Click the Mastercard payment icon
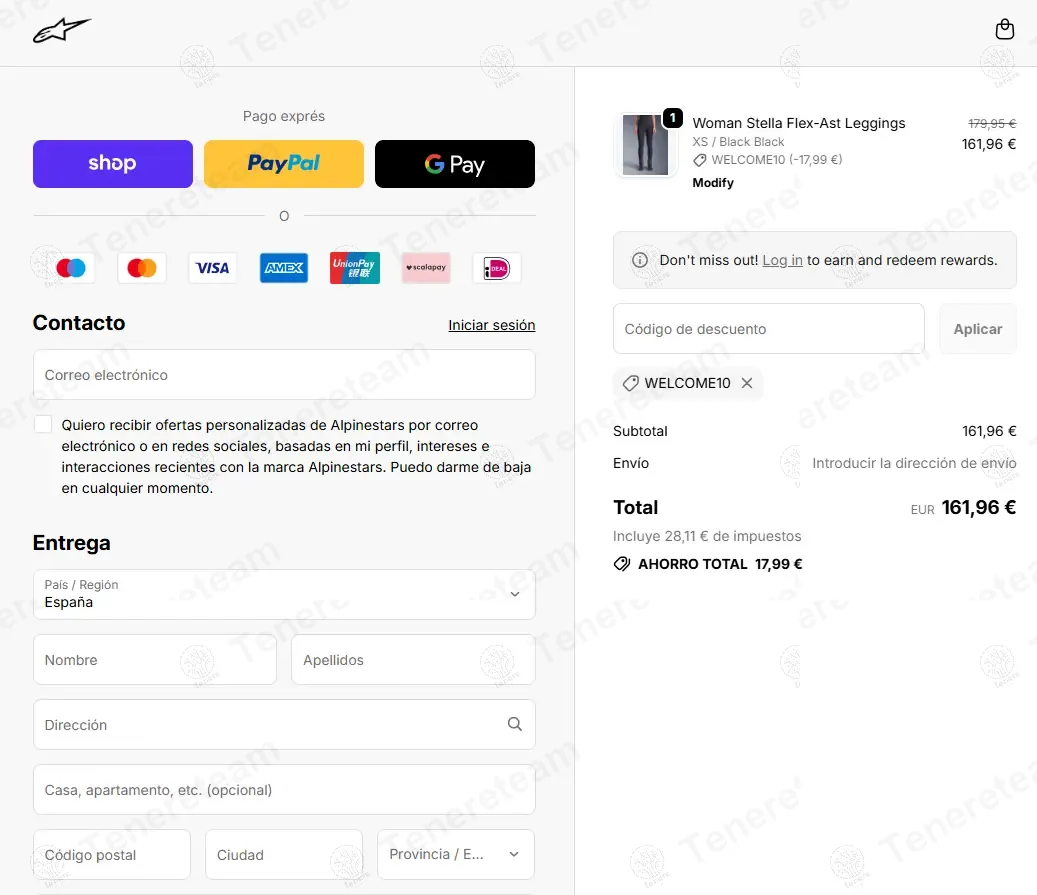Viewport: 1037px width, 895px height. (142, 268)
